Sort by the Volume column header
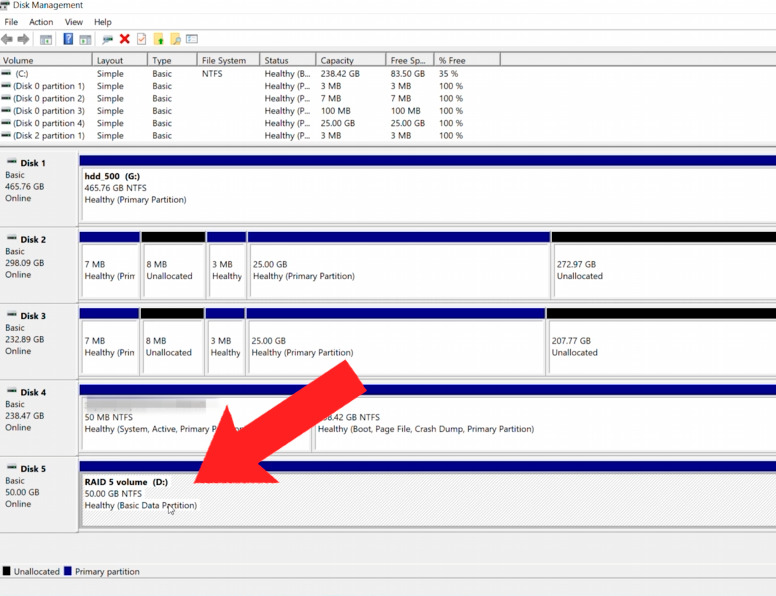The width and height of the screenshot is (776, 596). coord(46,60)
